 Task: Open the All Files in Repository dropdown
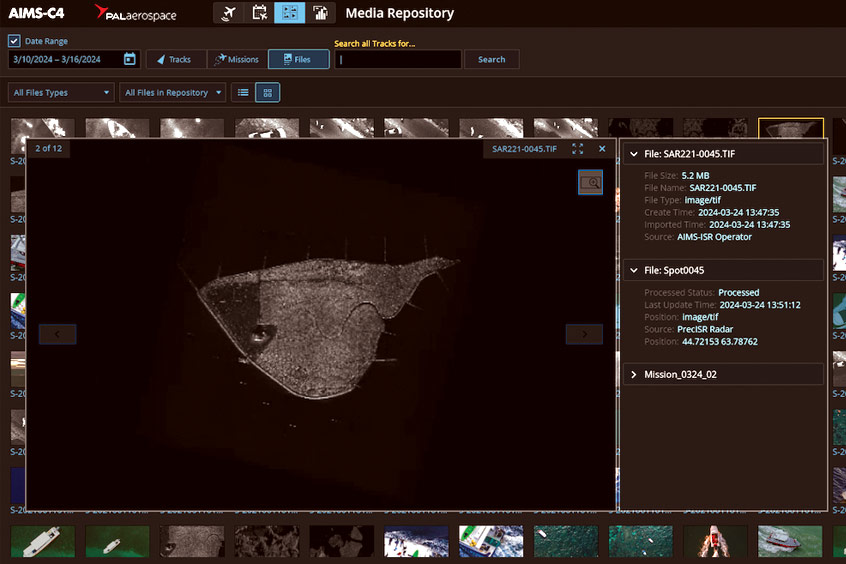tap(172, 93)
